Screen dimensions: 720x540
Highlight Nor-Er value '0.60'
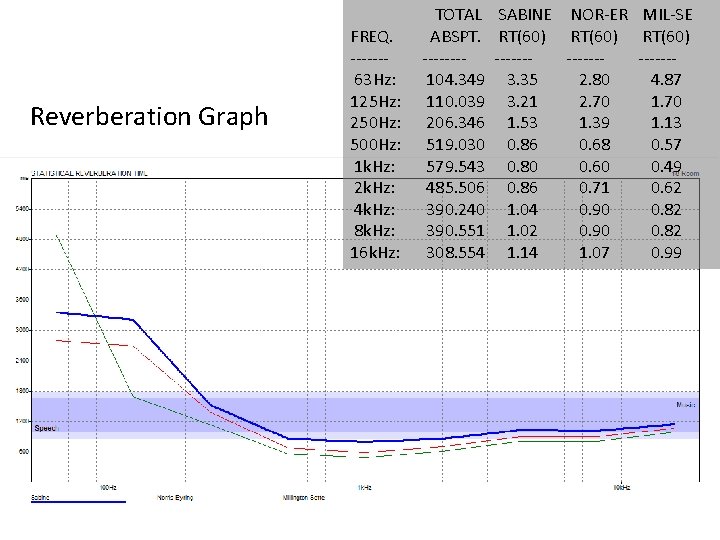594,166
